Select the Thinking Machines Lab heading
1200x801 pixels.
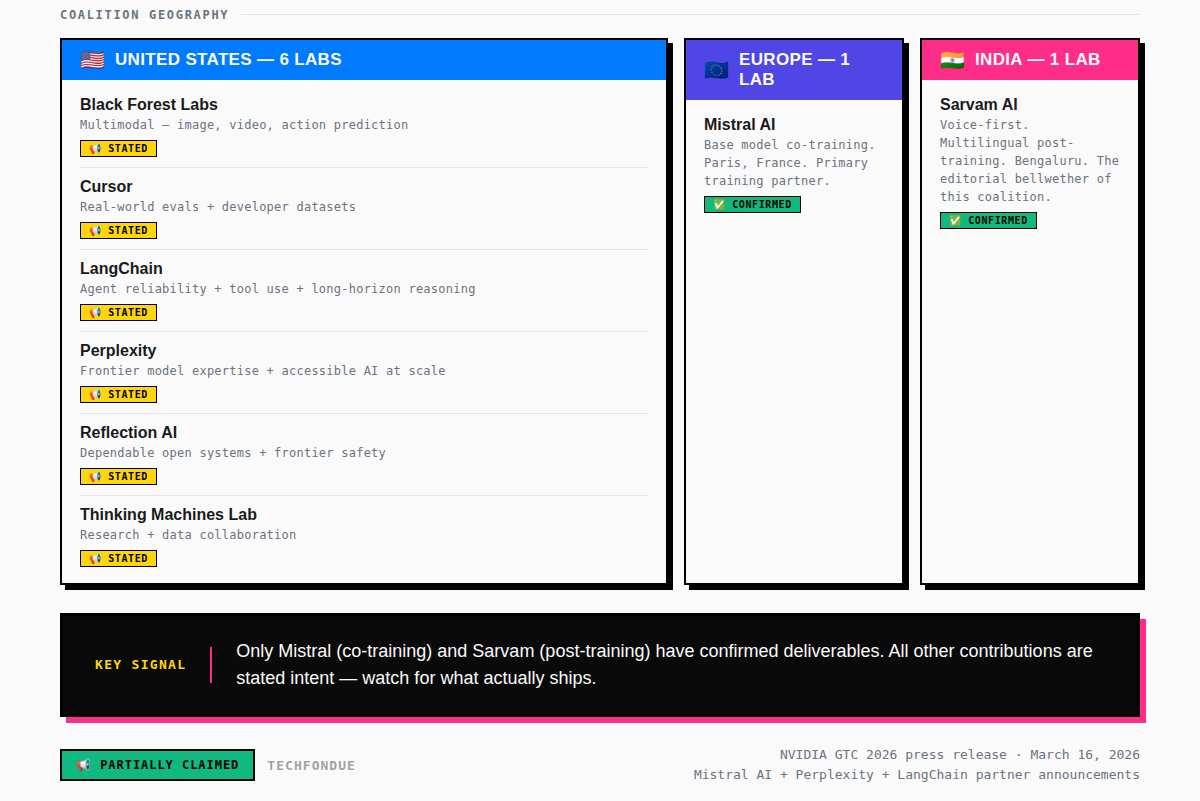click(168, 514)
